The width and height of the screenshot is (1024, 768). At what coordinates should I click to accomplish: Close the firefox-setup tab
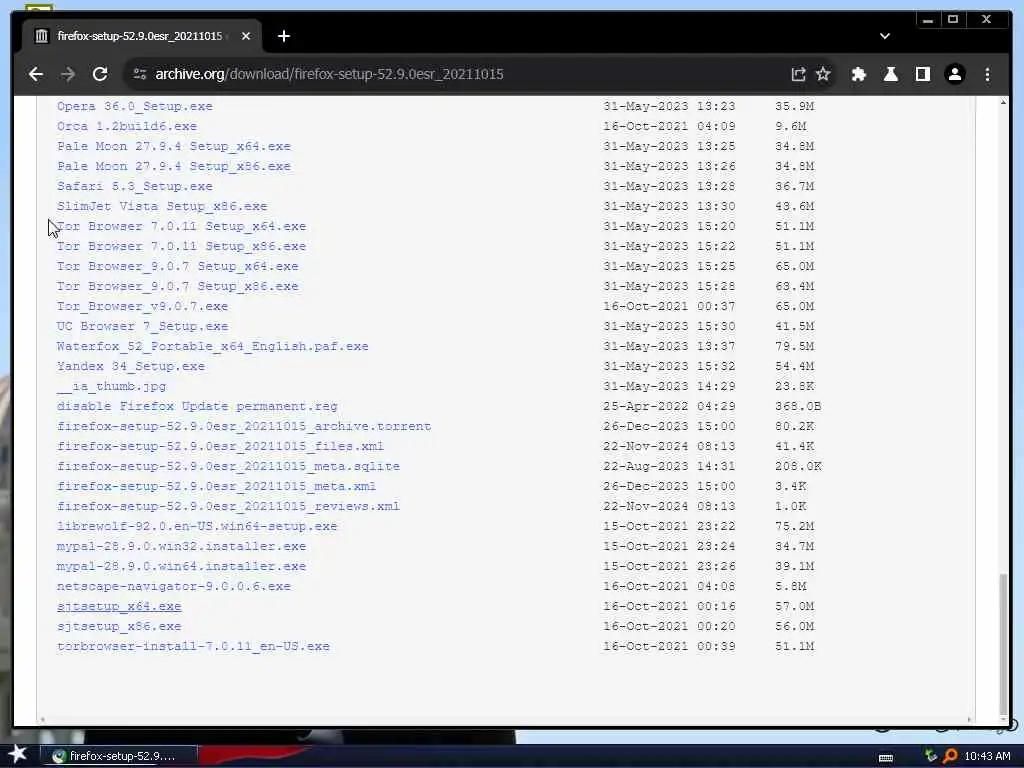246,37
